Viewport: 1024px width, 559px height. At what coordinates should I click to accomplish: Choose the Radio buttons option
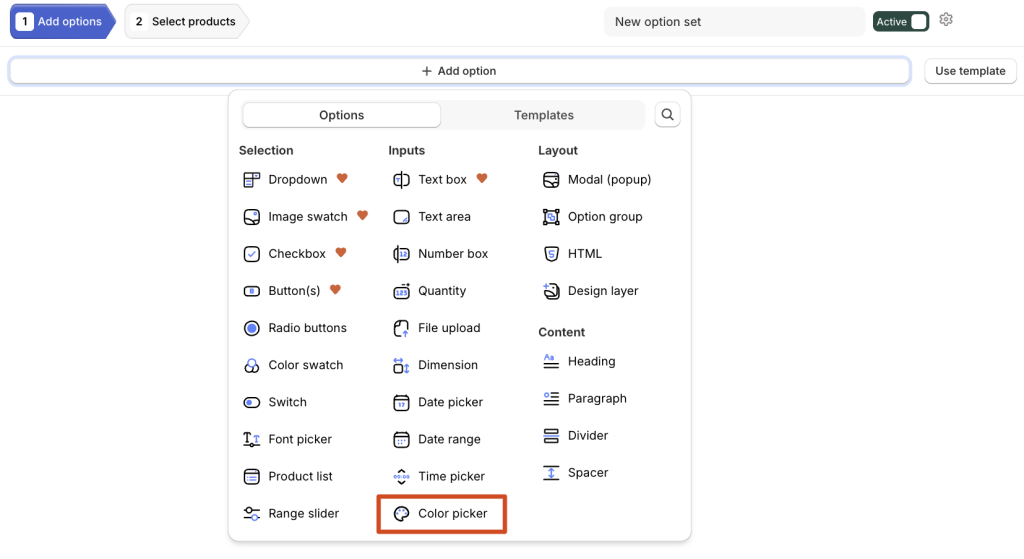click(x=295, y=328)
